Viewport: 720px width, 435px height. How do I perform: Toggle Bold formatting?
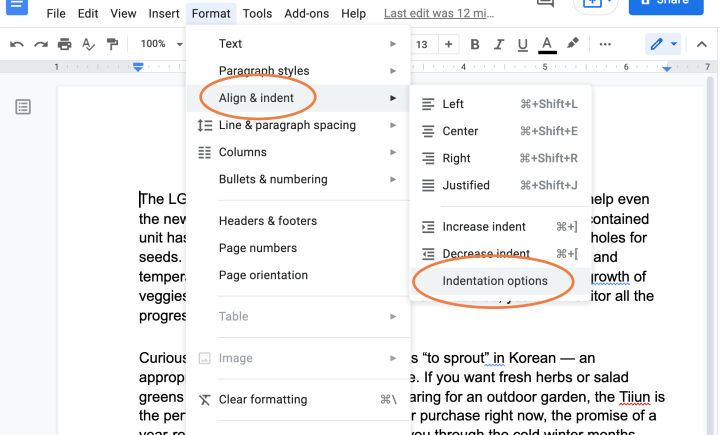coord(475,44)
